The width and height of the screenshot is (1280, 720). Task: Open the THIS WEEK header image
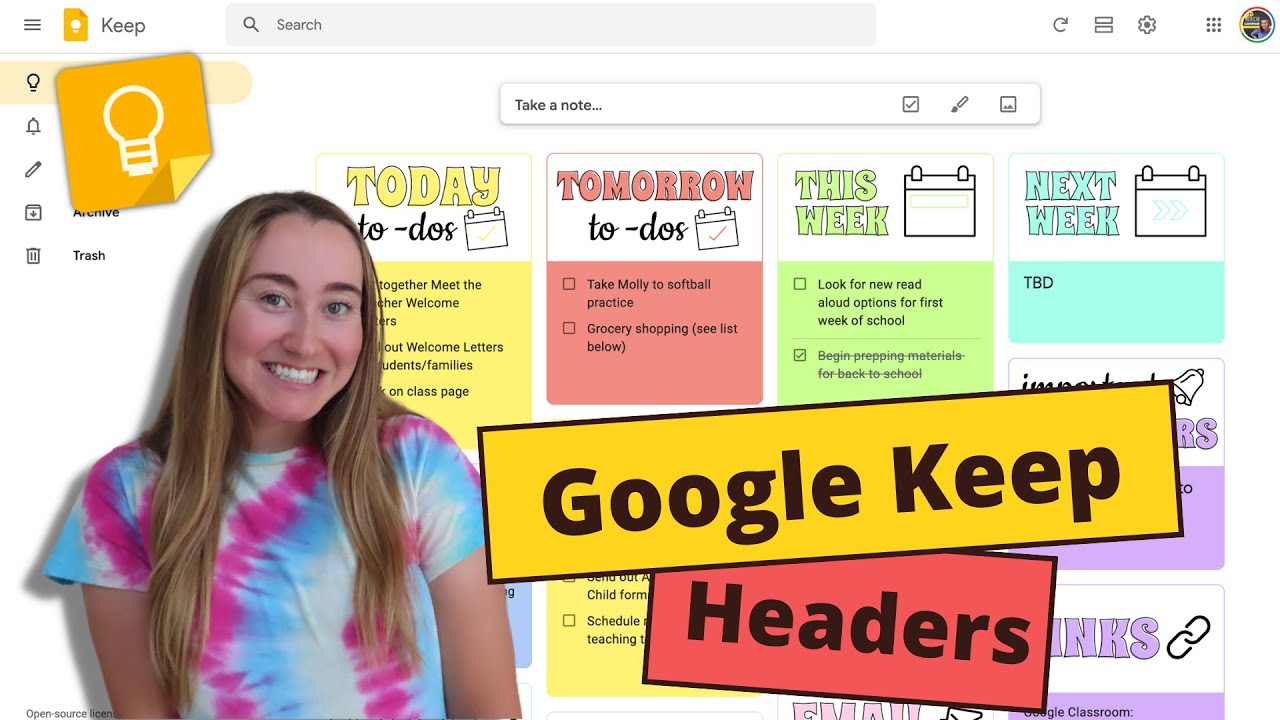coord(885,208)
